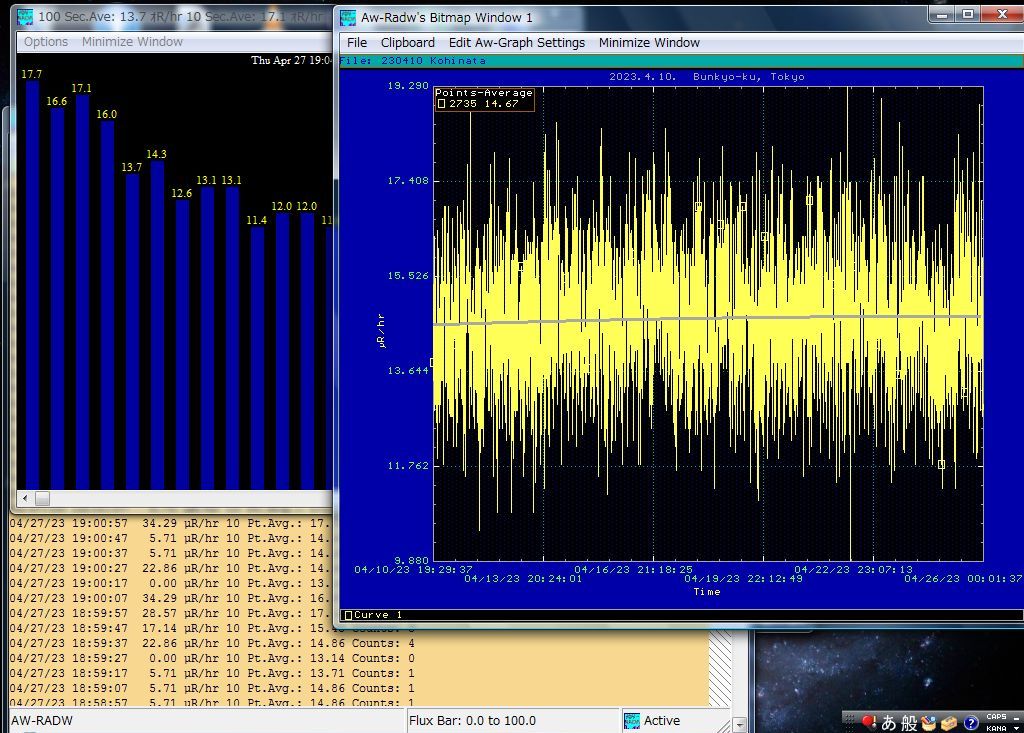Click the Aw-Radw Bitmap Window title icon
The height and width of the screenshot is (733, 1024).
click(348, 17)
